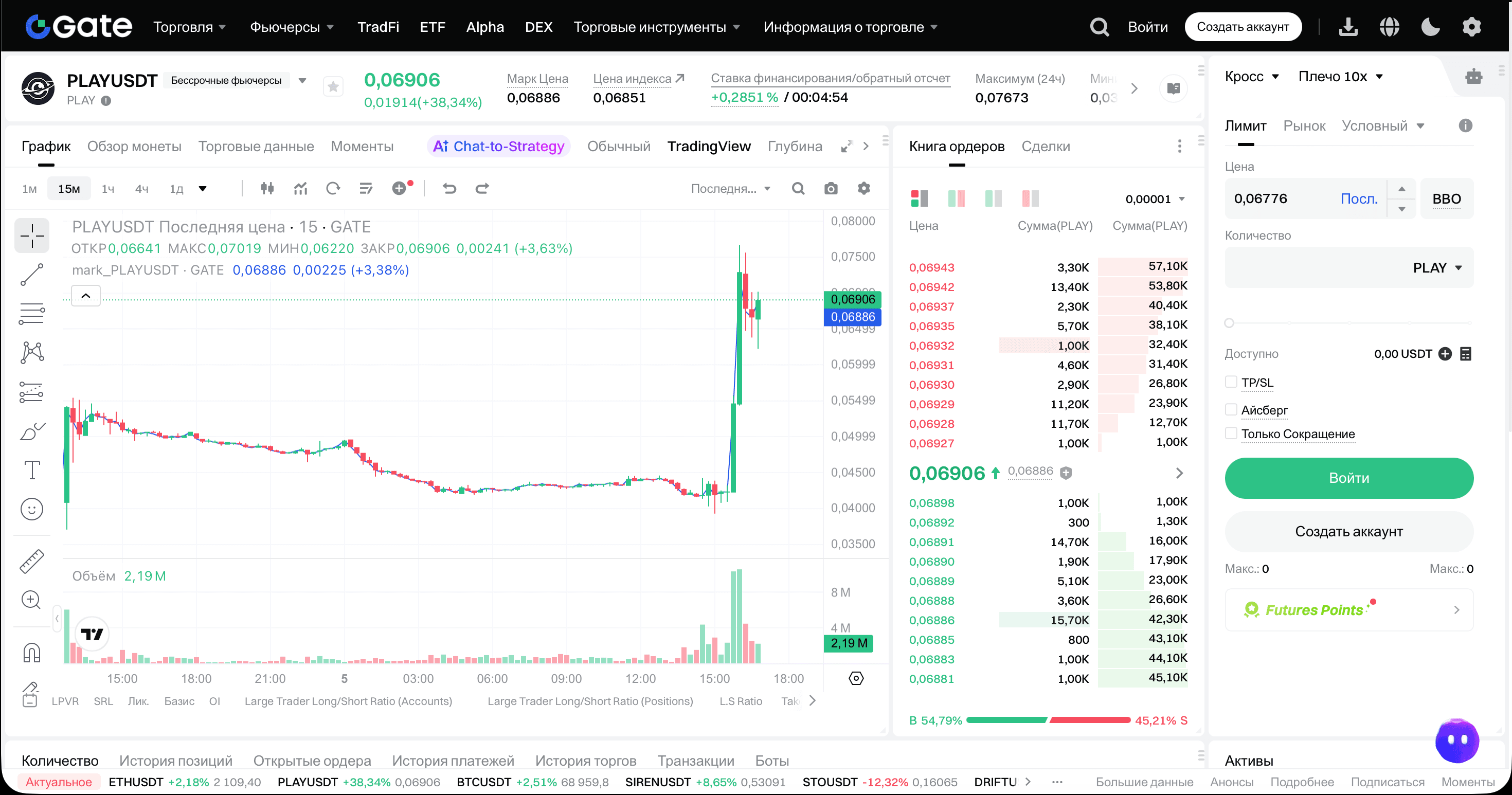Click the green Войти button

(1349, 478)
